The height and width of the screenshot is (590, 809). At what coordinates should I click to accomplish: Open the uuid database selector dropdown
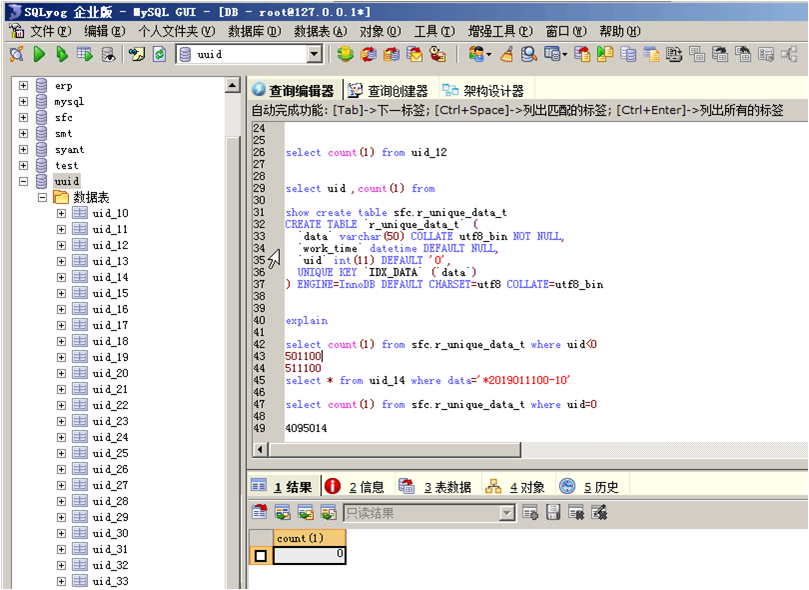coord(314,54)
